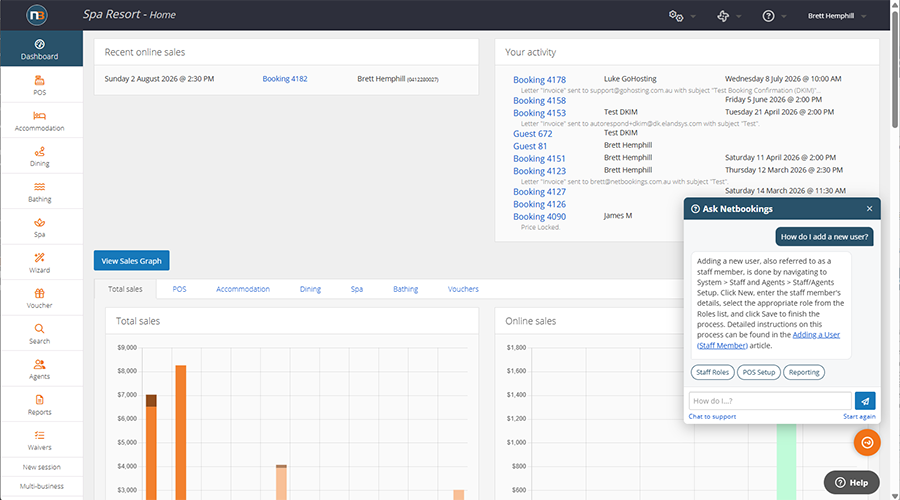Image resolution: width=900 pixels, height=500 pixels.
Task: Switch to the Bathing sales tab
Action: [x=405, y=289]
